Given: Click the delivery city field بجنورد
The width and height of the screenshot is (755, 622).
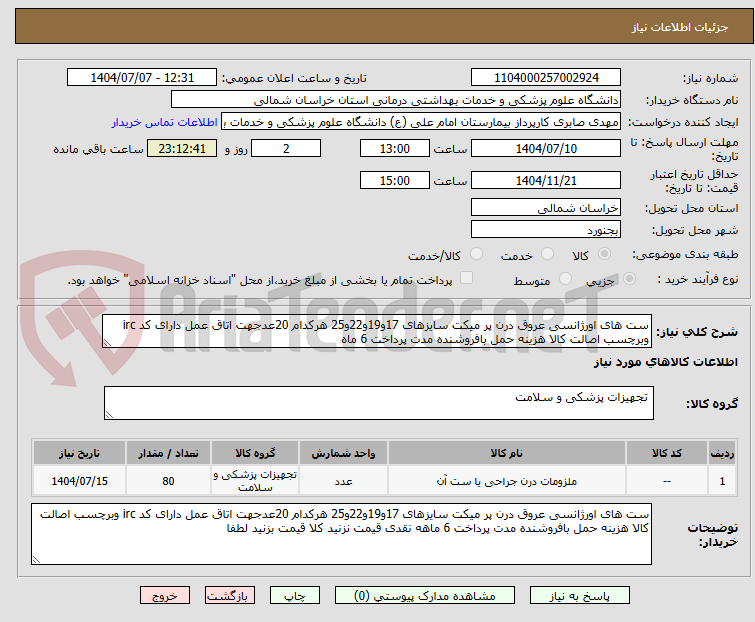Looking at the screenshot, I should (546, 230).
